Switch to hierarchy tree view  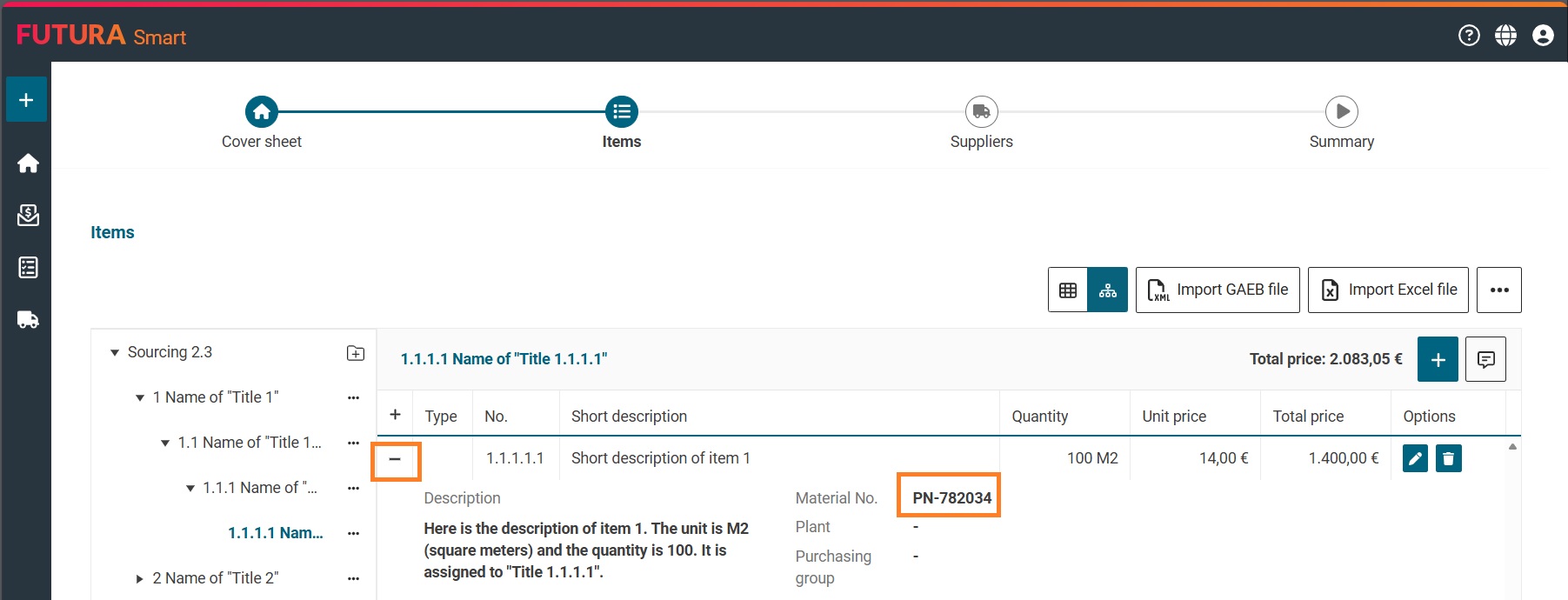[1107, 290]
